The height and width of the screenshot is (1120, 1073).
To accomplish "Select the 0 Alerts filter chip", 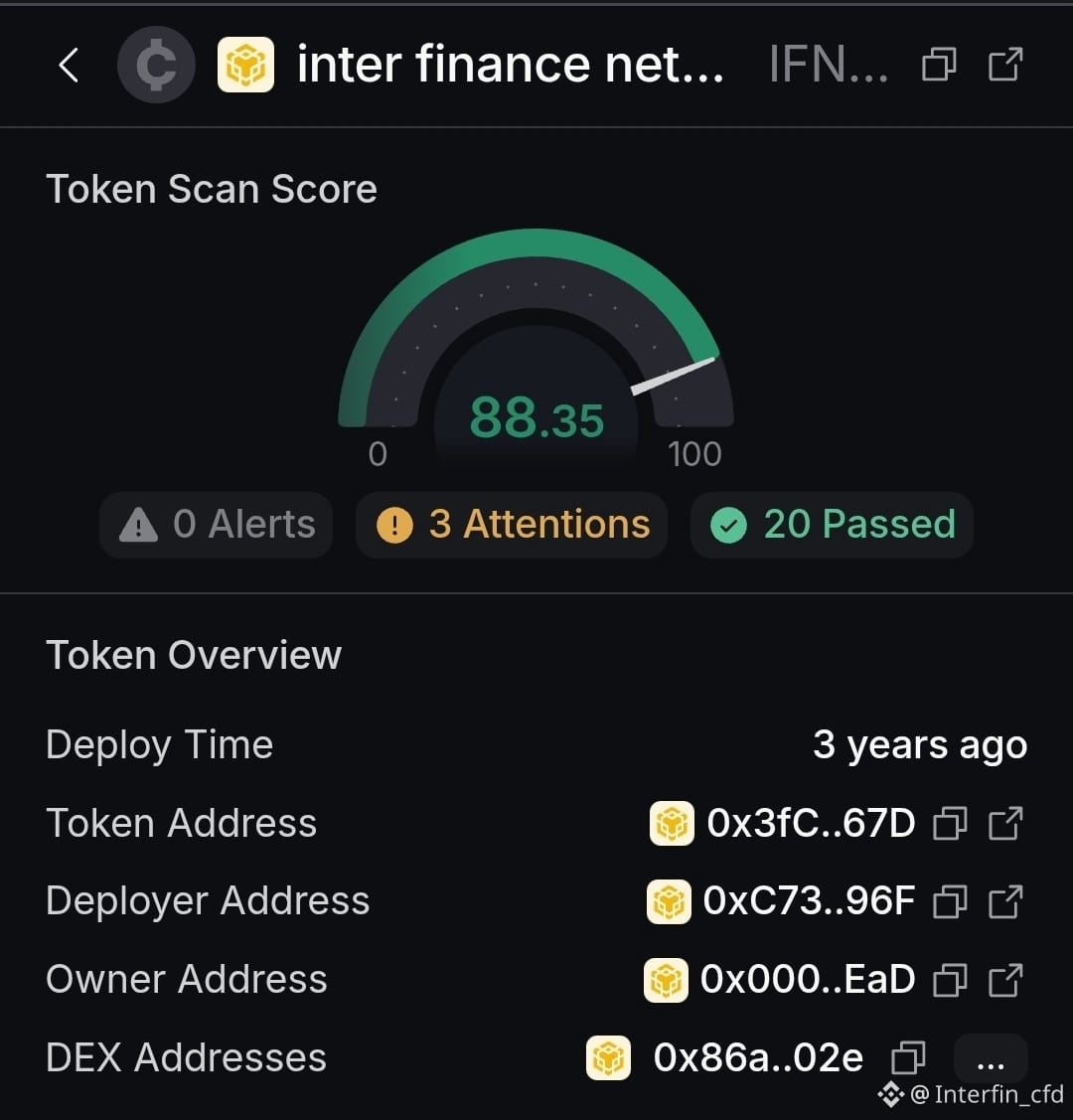I will (217, 525).
